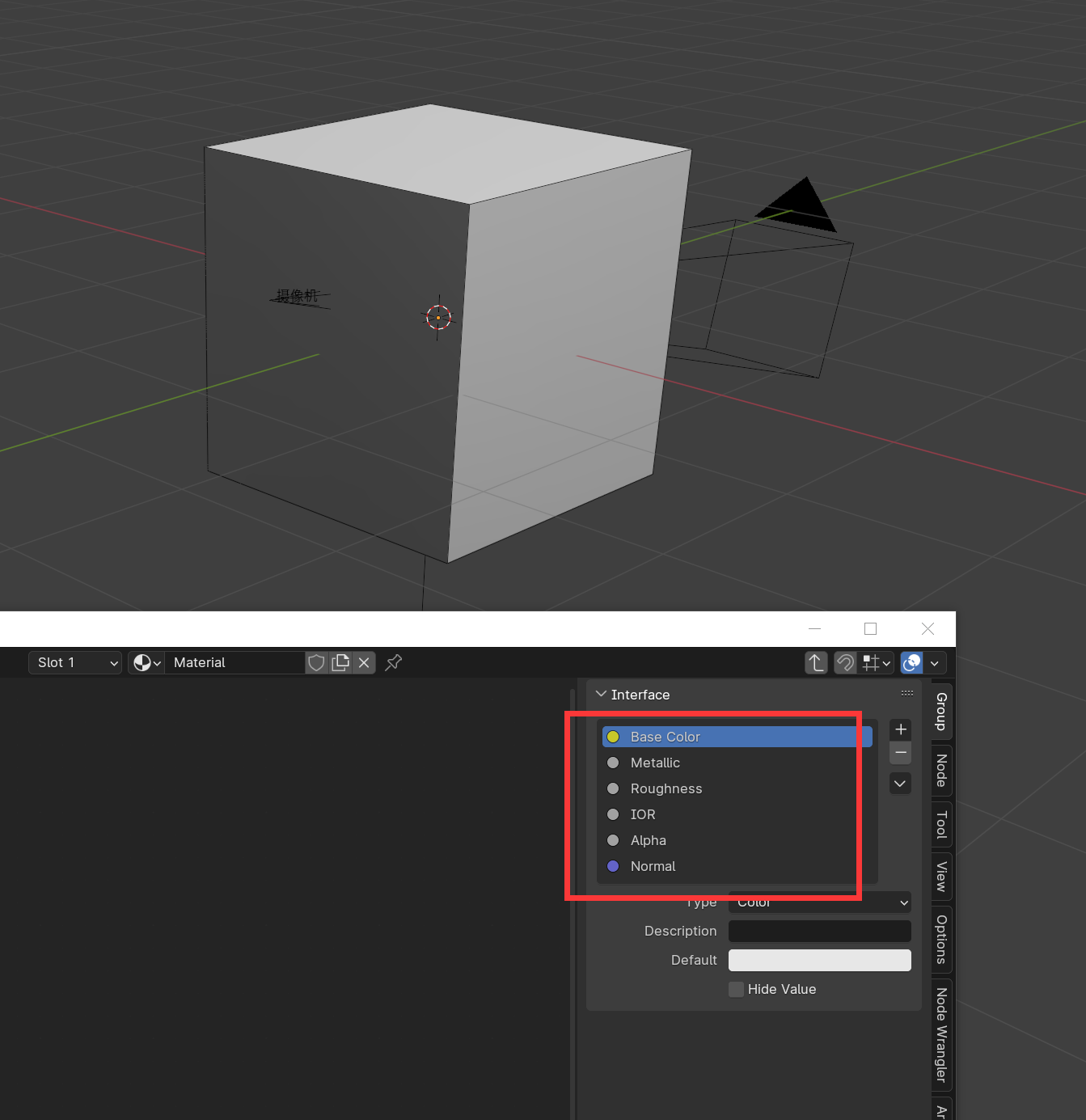
Task: Click the duplicate material icon
Action: [340, 663]
